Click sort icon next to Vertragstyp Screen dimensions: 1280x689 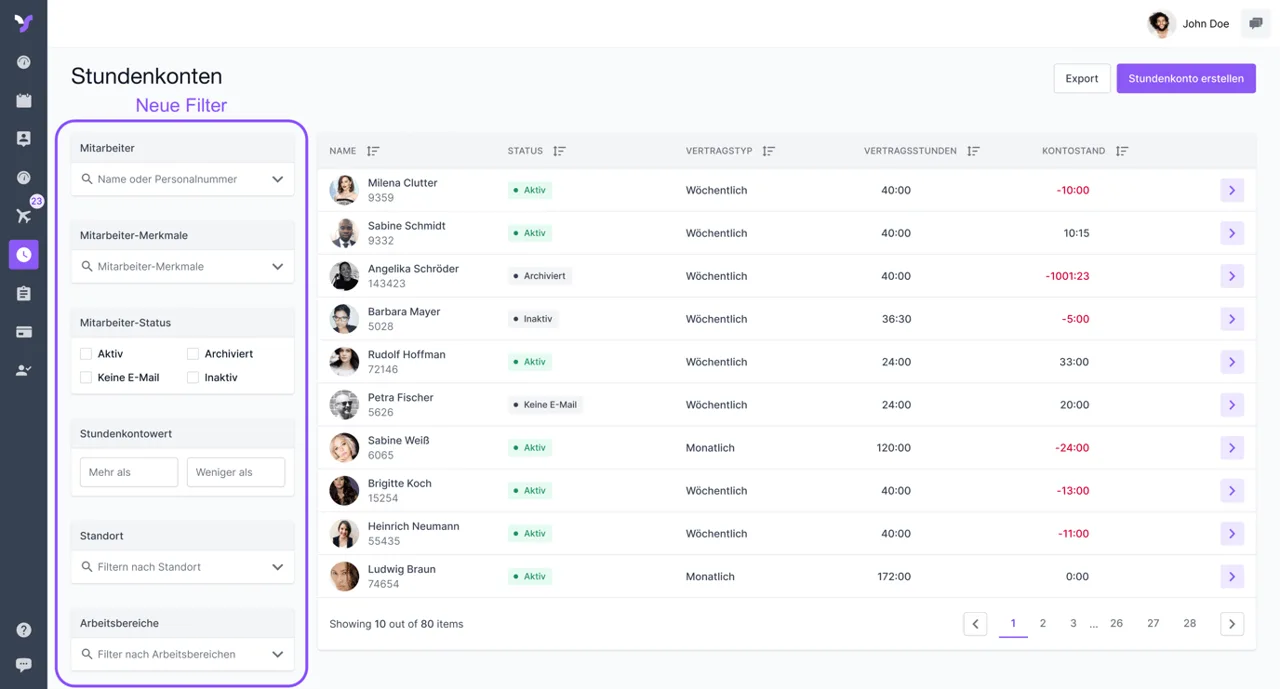click(x=768, y=151)
